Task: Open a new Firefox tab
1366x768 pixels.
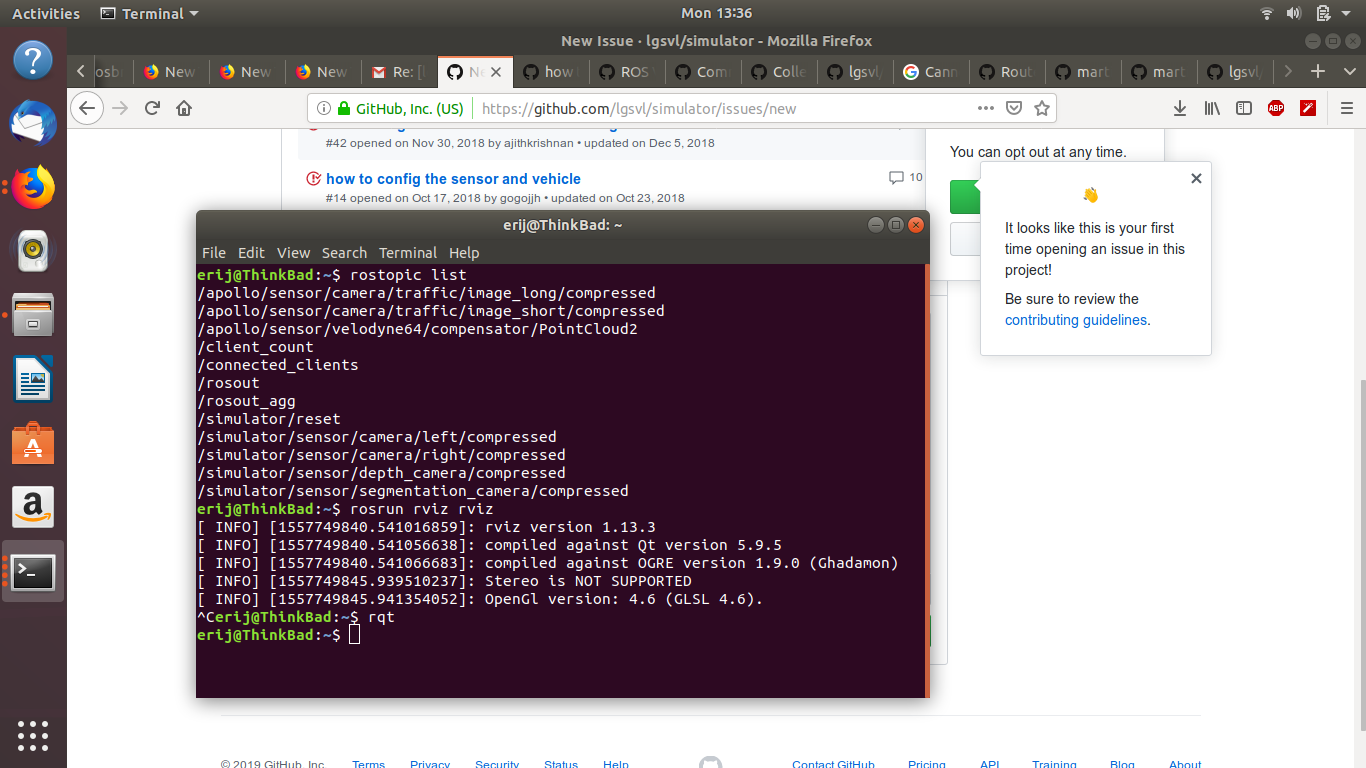Action: (1318, 71)
